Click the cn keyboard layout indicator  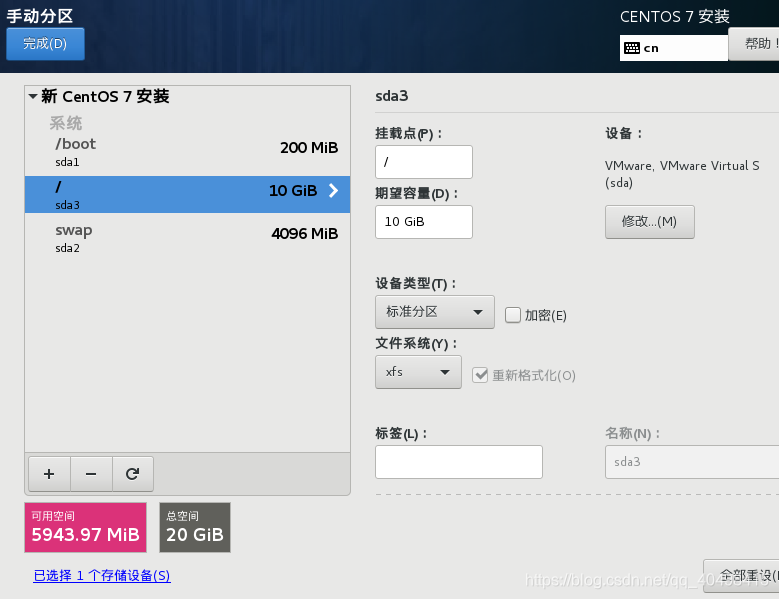674,48
